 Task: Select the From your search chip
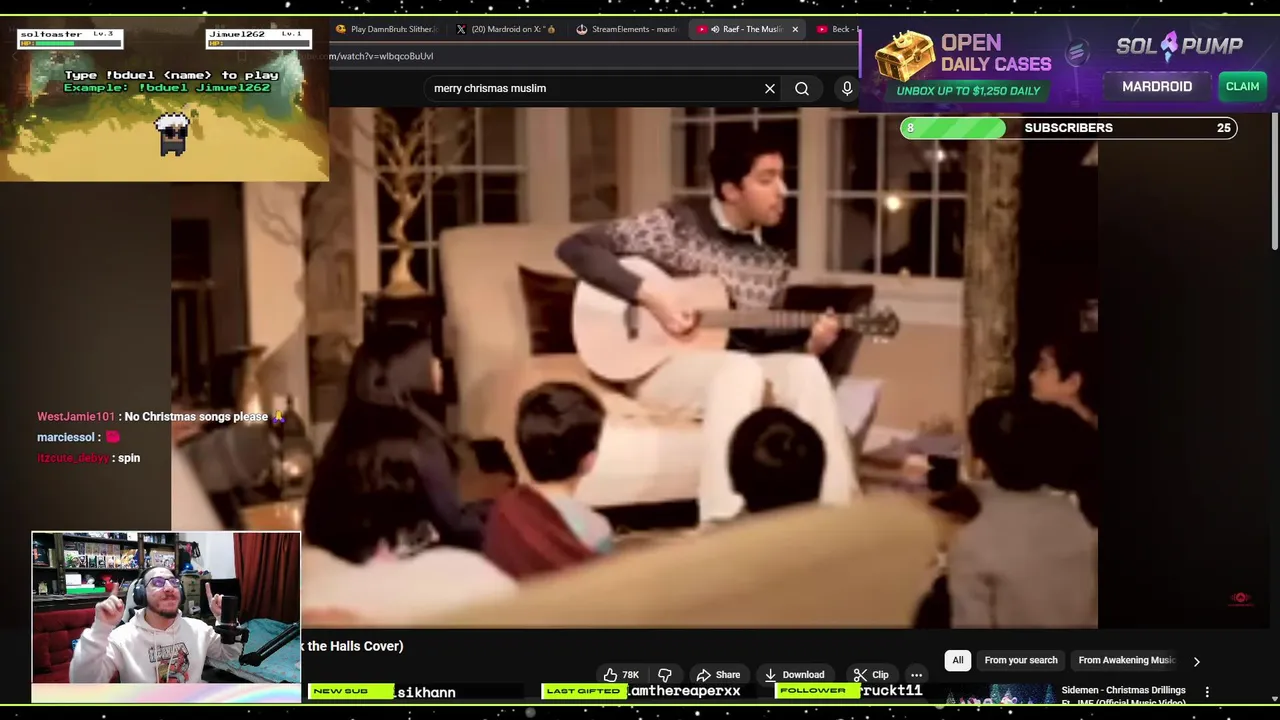point(1021,660)
